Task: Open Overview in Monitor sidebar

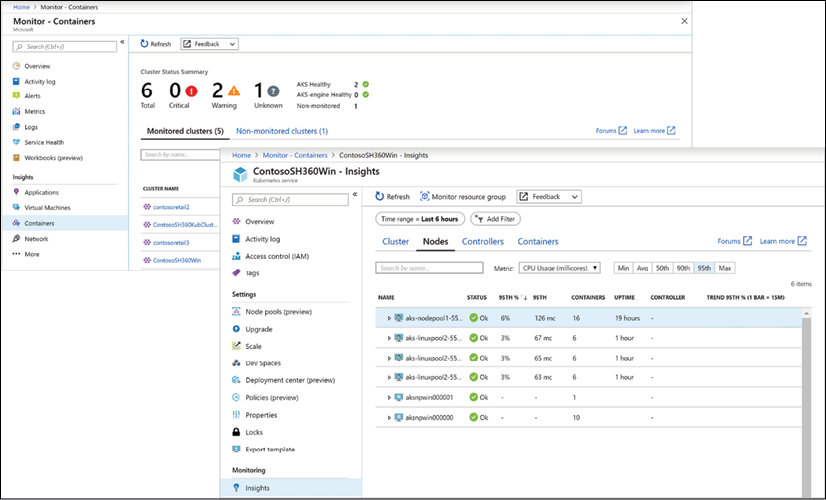Action: (x=37, y=66)
